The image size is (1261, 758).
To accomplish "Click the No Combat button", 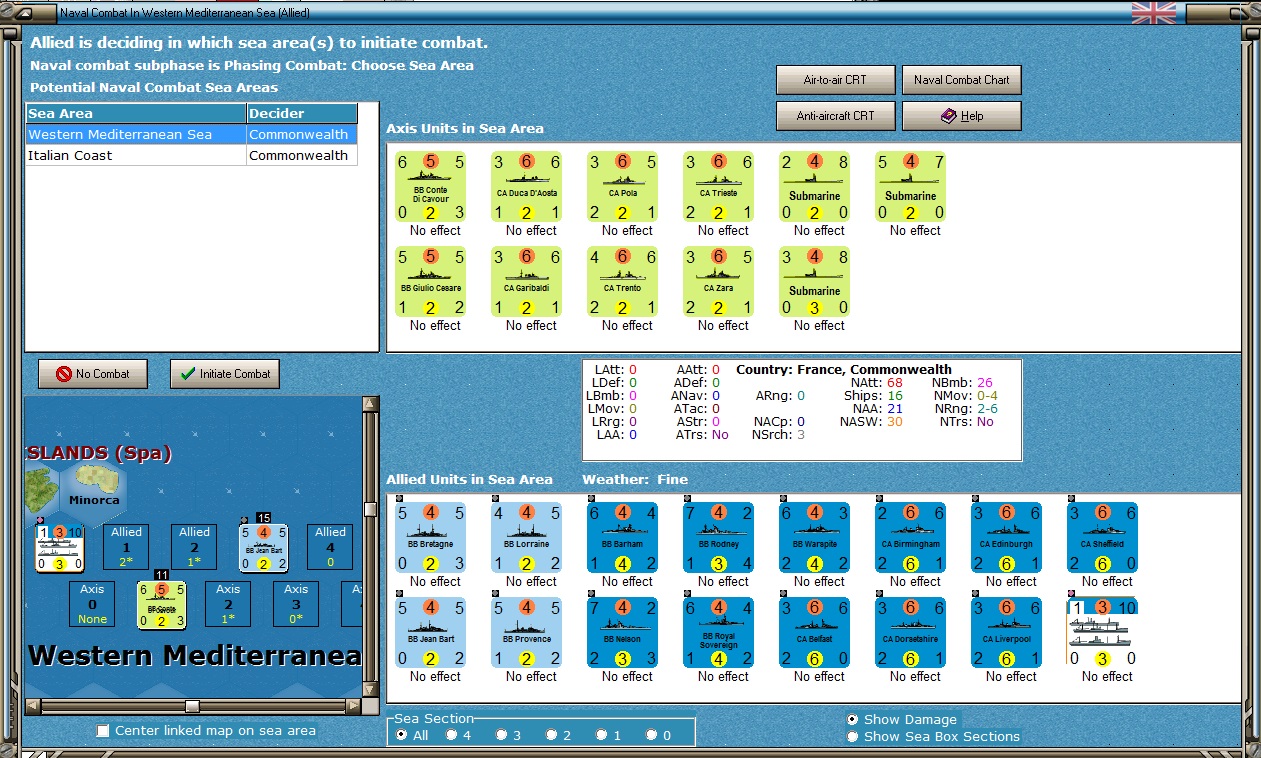I will [x=92, y=374].
